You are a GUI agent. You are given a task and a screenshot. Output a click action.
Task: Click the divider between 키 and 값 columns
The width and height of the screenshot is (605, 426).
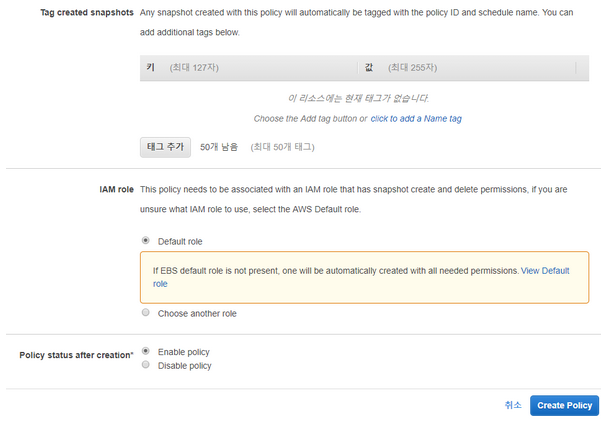tap(357, 67)
